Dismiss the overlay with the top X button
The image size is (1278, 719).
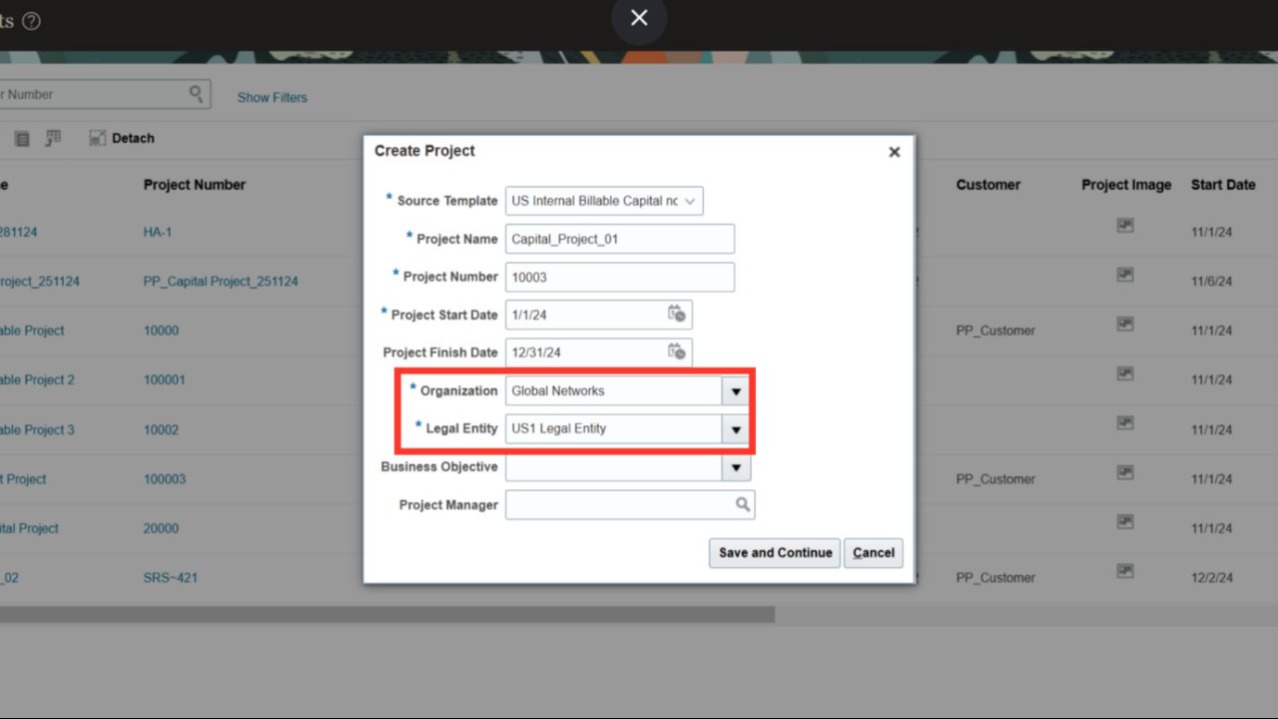(639, 18)
